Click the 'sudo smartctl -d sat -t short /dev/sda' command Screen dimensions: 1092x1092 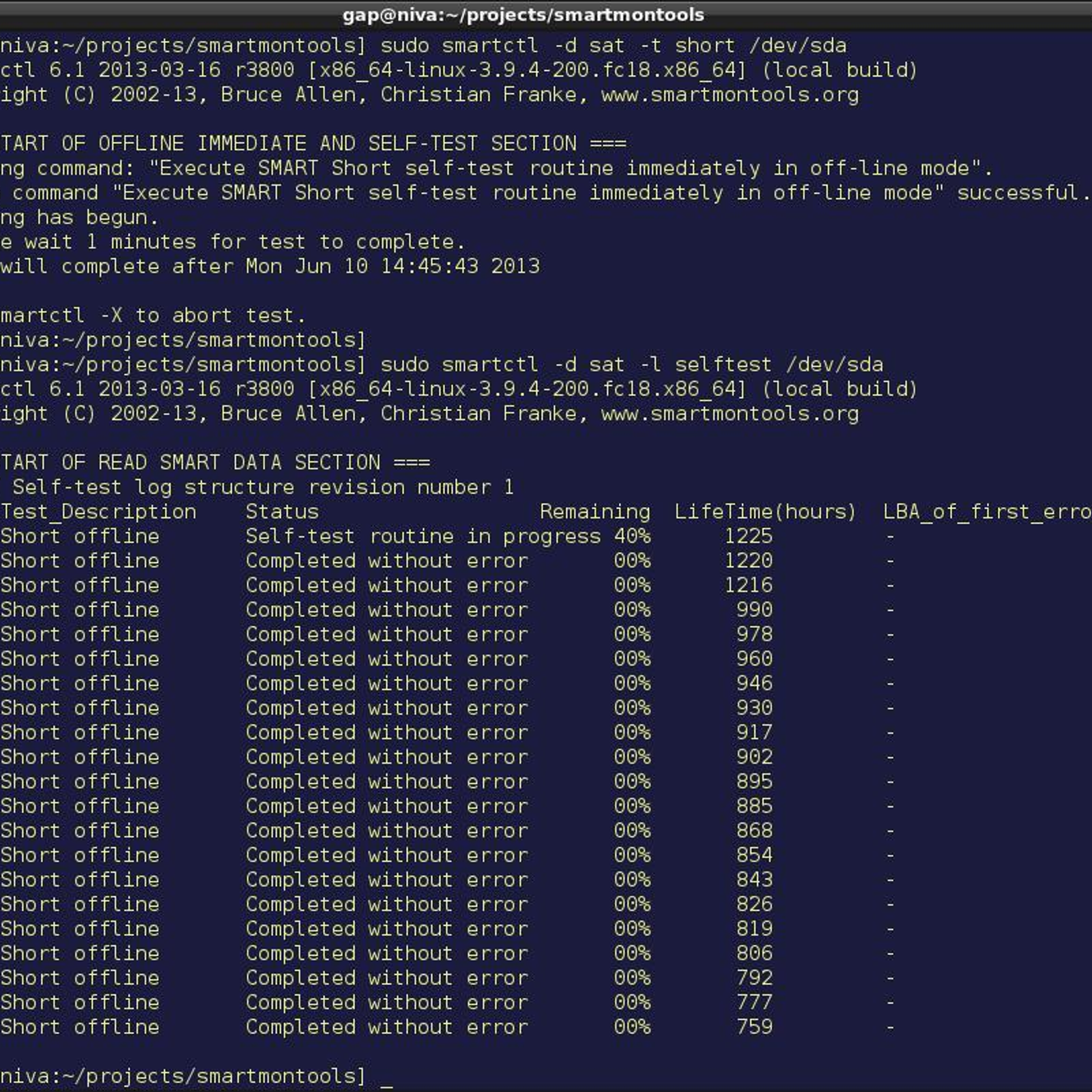click(613, 46)
